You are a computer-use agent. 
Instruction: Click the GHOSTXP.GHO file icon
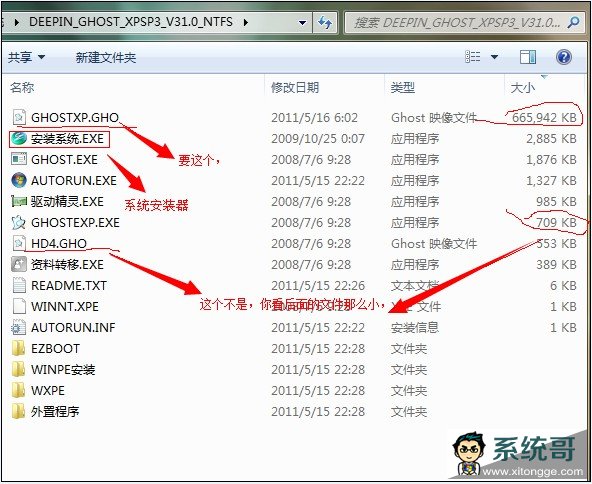tap(19, 117)
